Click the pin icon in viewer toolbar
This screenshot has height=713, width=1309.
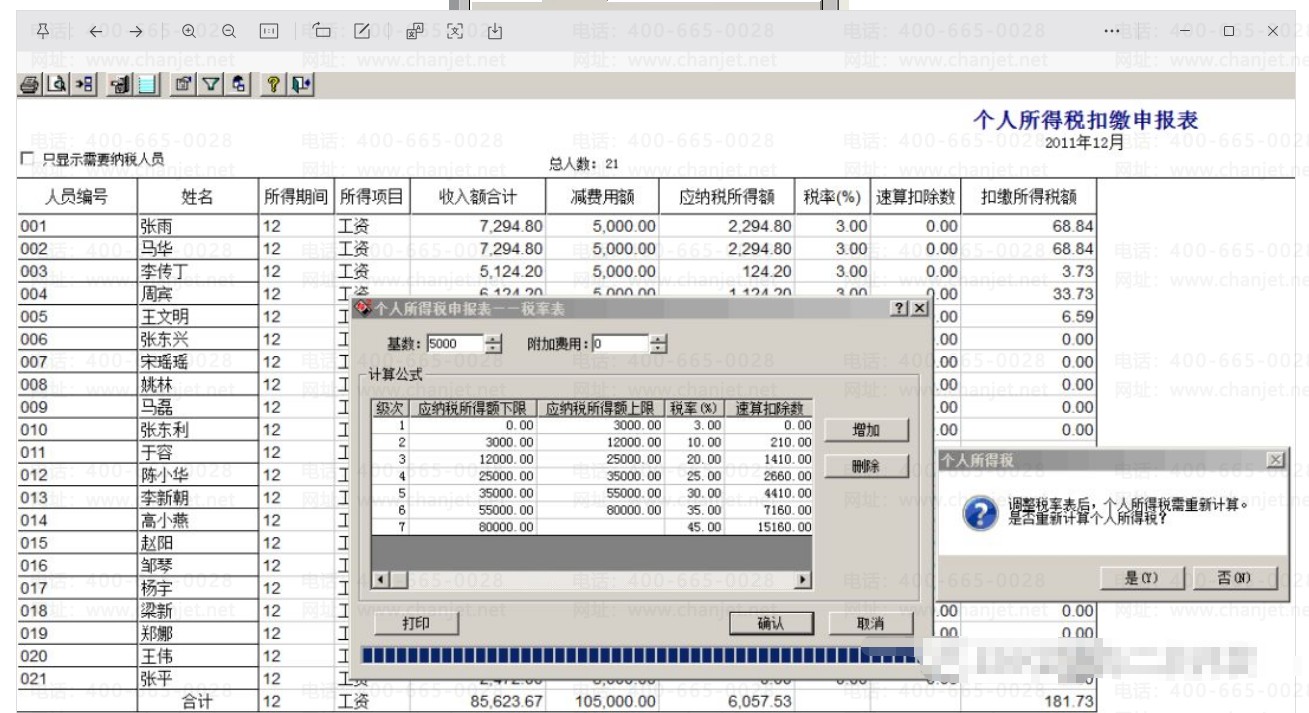pyautogui.click(x=43, y=31)
